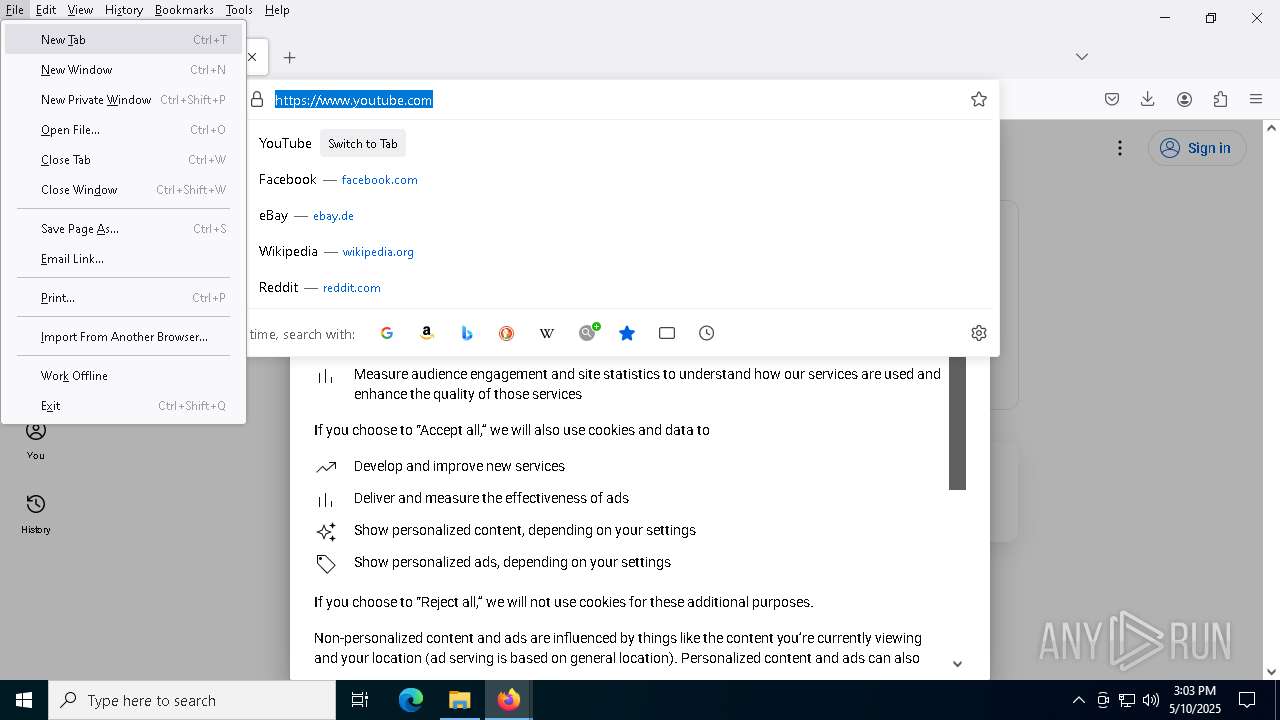Open Task View on taskbar
The image size is (1280, 720).
(x=360, y=700)
